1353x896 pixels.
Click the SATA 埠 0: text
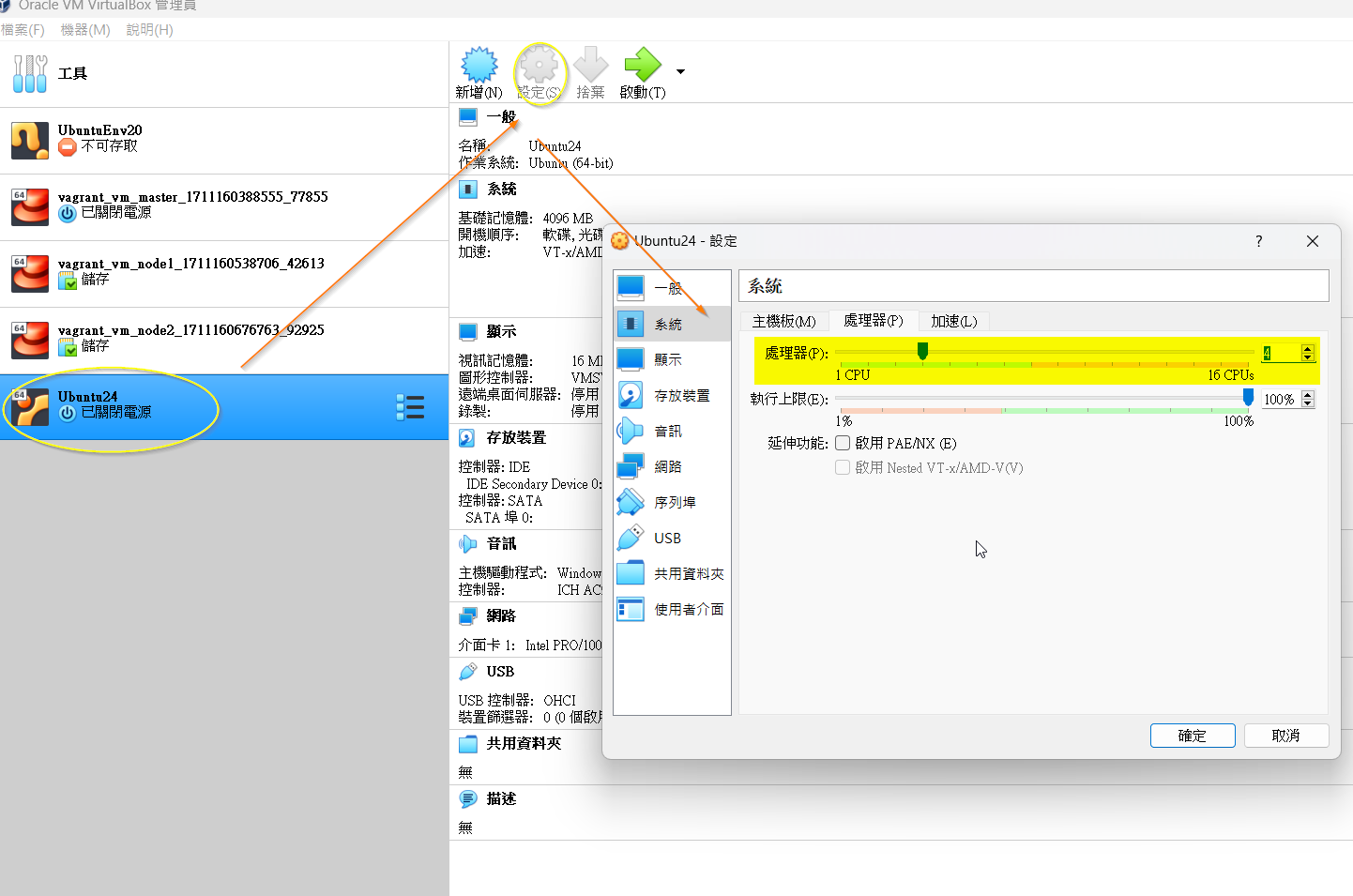(499, 517)
